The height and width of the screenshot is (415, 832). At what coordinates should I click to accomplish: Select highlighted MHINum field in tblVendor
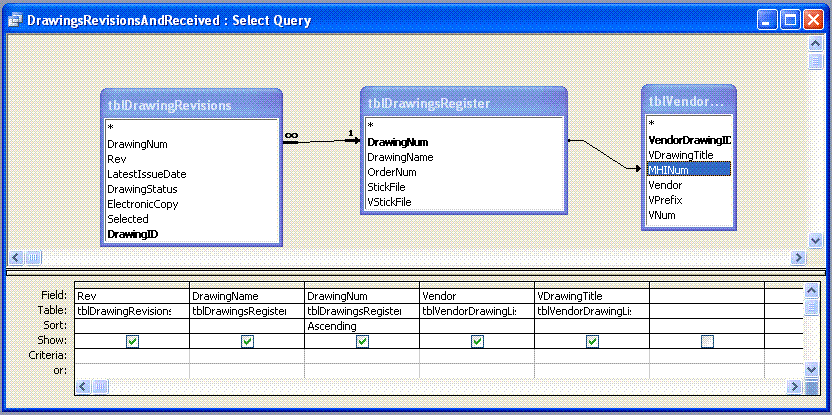pyautogui.click(x=689, y=169)
